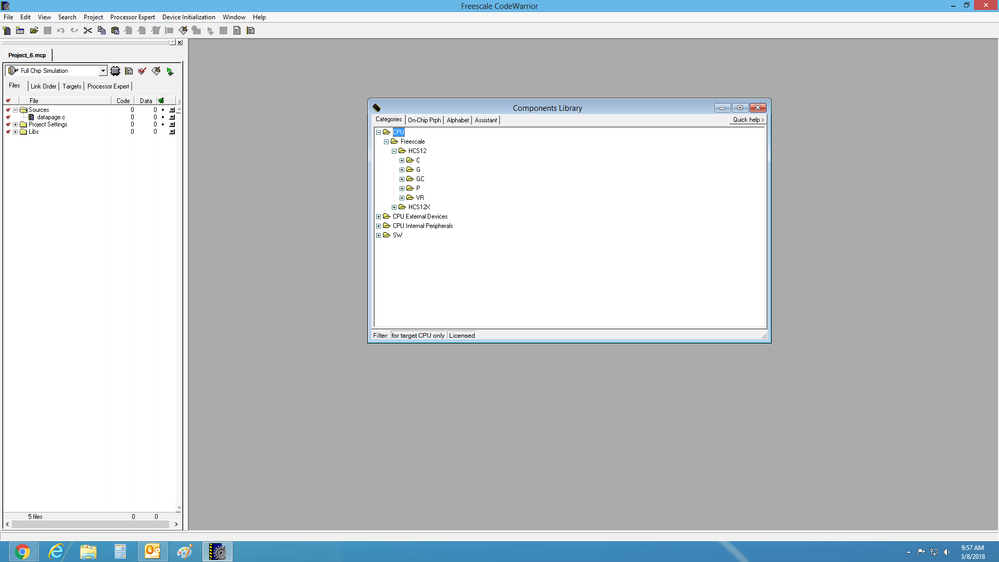Click the Quick help button

pos(748,120)
